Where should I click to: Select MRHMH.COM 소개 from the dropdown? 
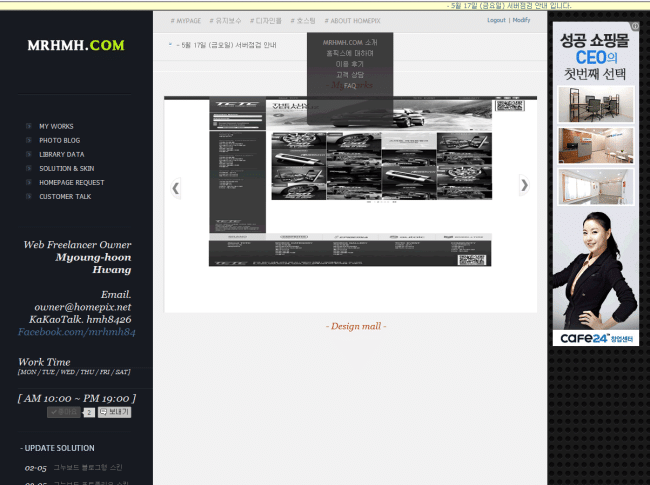(350, 42)
